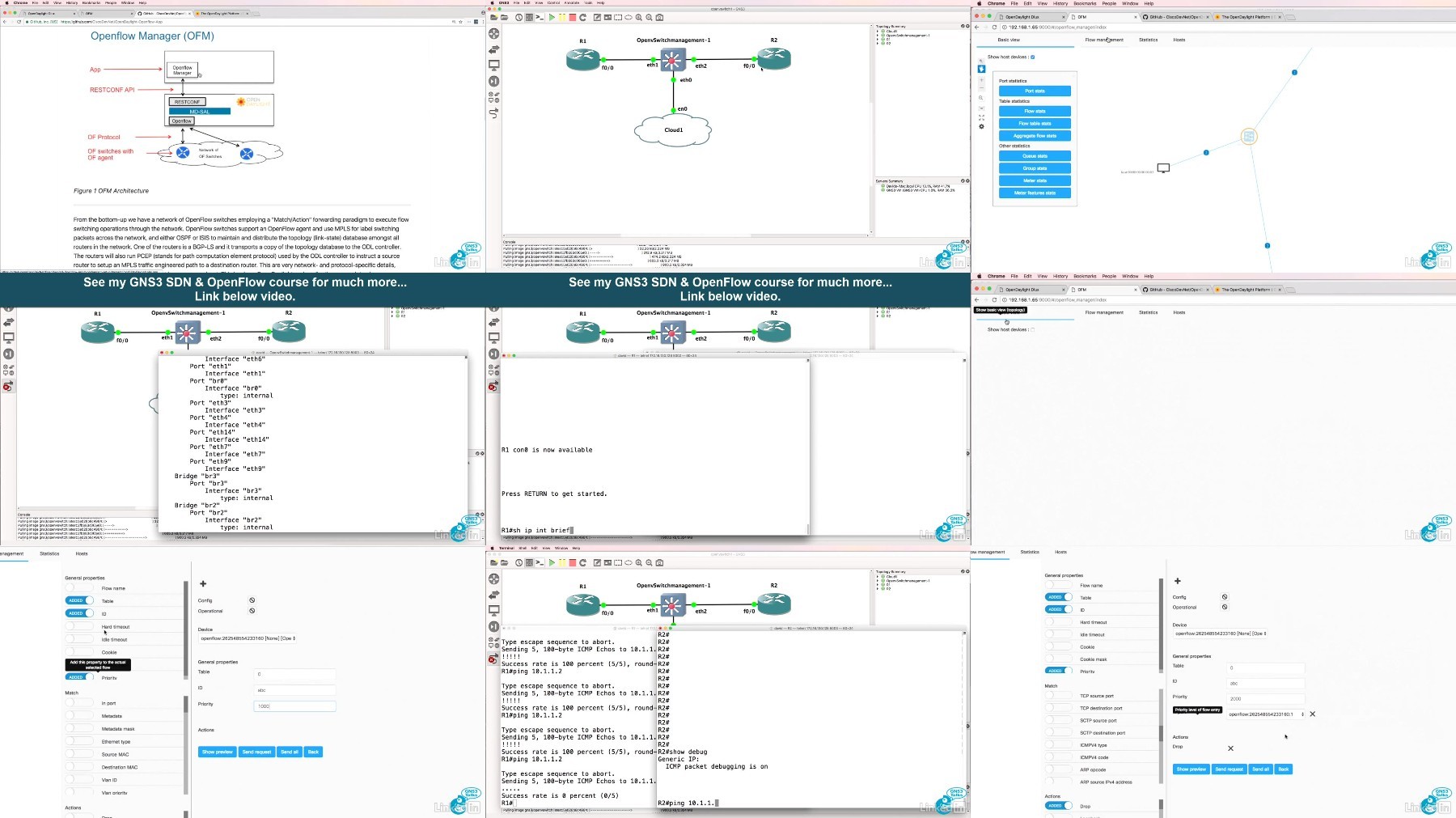Switch to Flow management tab in the topology view window
This screenshot has height=818, width=1456.
(x=1104, y=40)
